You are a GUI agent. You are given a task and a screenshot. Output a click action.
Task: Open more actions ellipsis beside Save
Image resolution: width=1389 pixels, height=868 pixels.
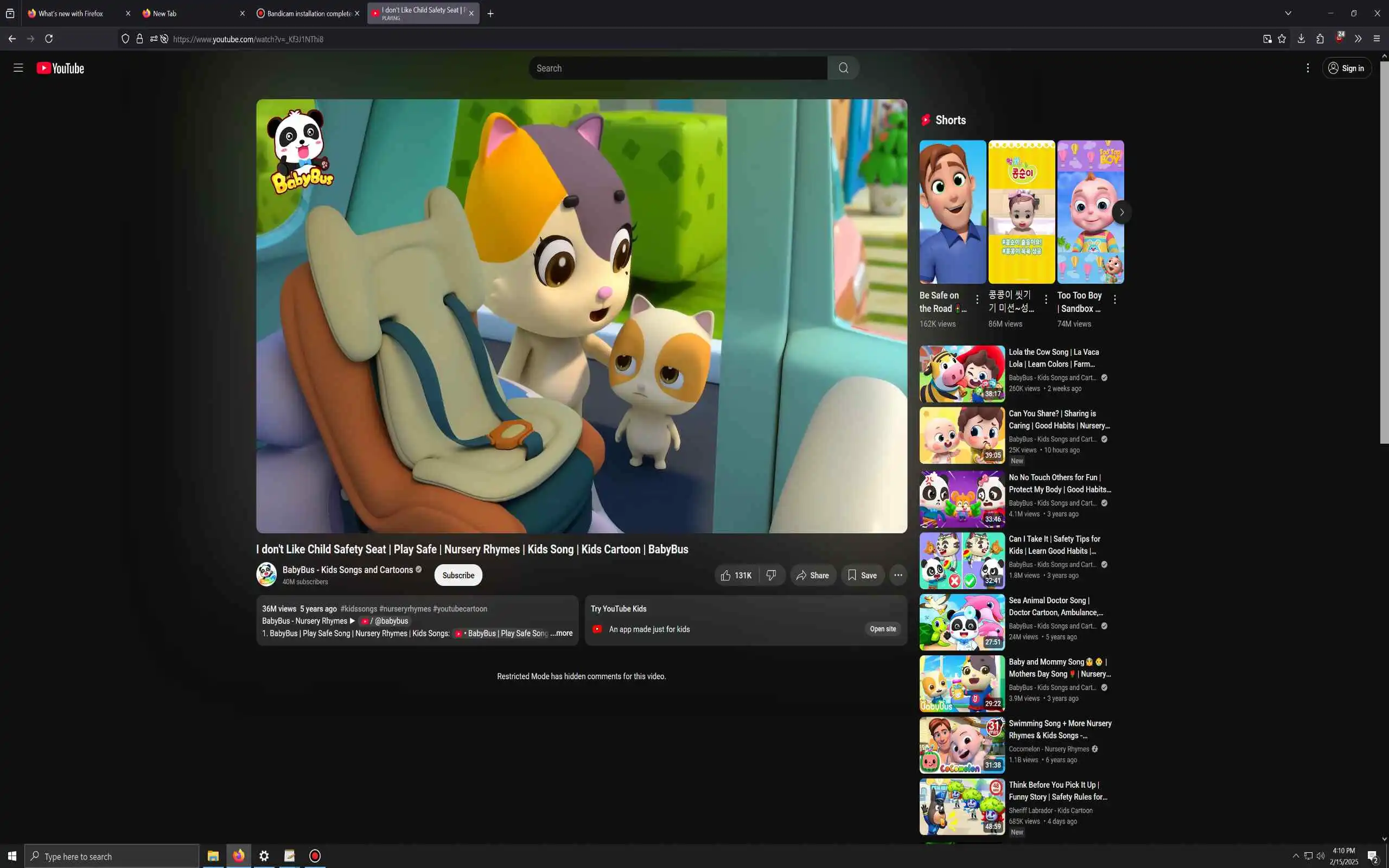[x=897, y=575]
